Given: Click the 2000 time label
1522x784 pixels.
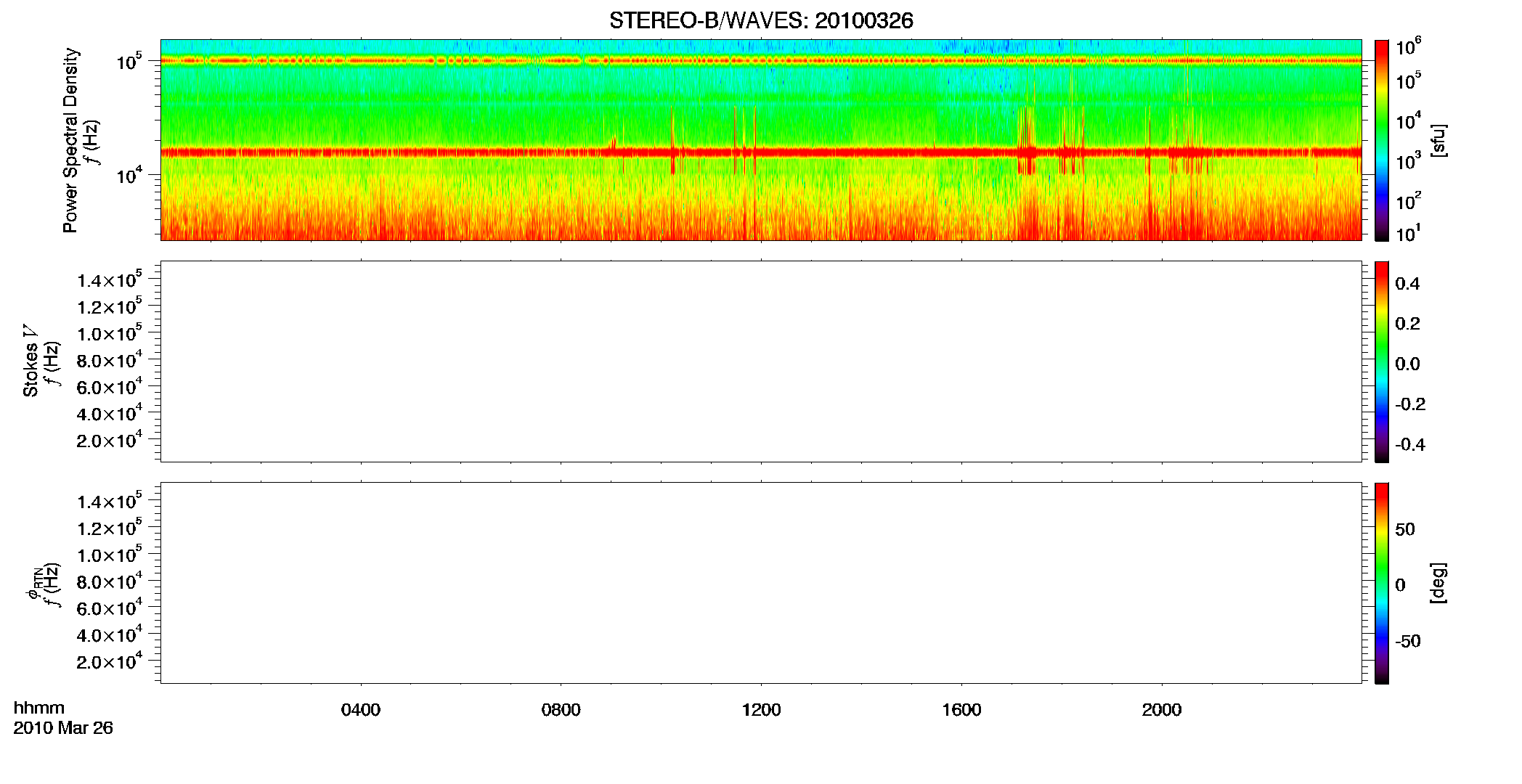Looking at the screenshot, I should click(1162, 710).
